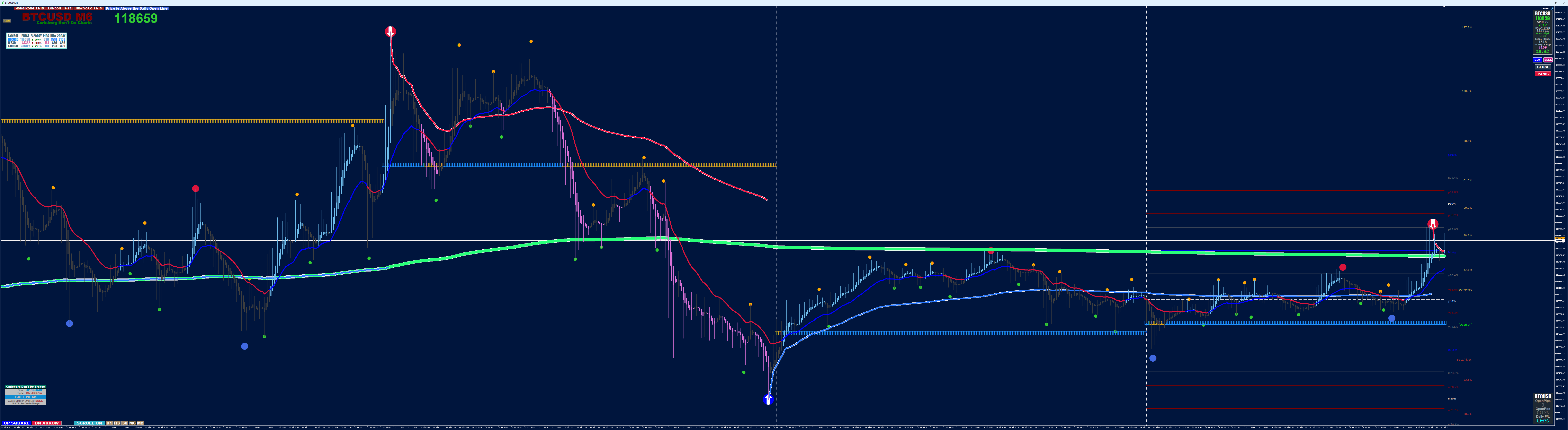The width and height of the screenshot is (1568, 430).
Task: Switch to the D1 timeframe
Action: (110, 423)
